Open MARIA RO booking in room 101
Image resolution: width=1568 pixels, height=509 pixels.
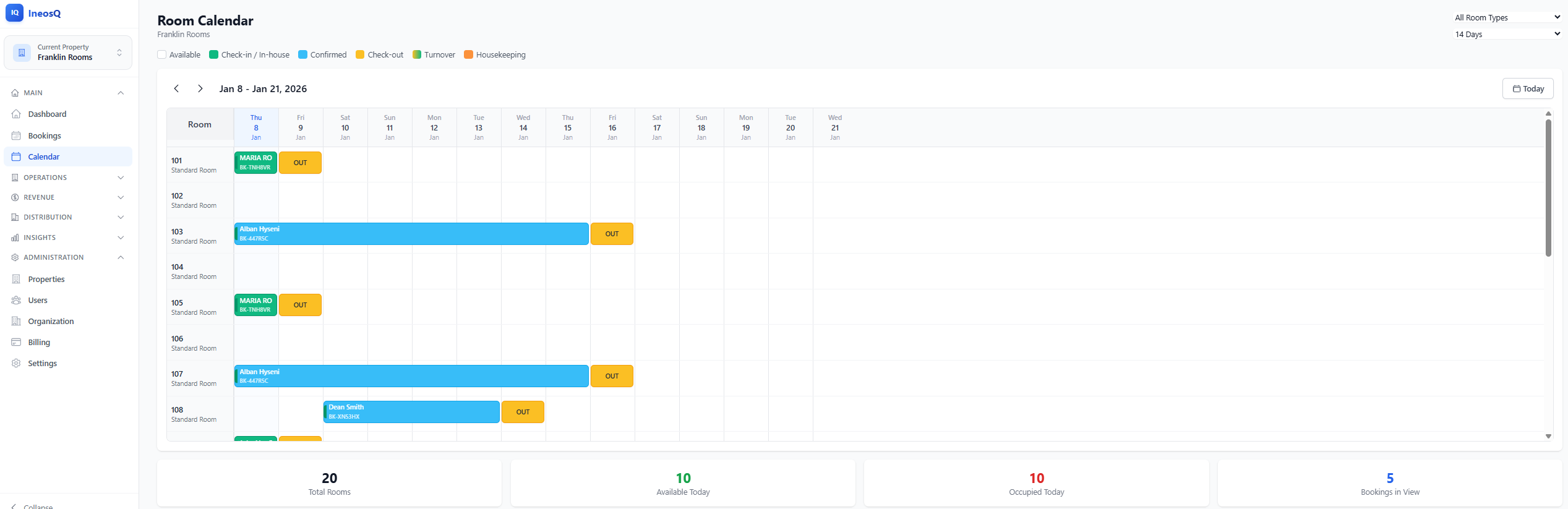coord(255,163)
